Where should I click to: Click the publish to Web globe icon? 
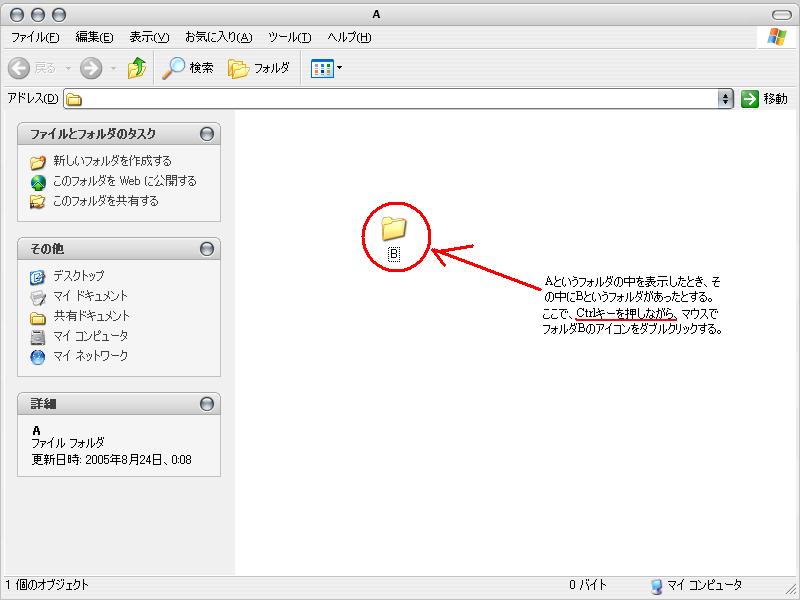(x=38, y=182)
